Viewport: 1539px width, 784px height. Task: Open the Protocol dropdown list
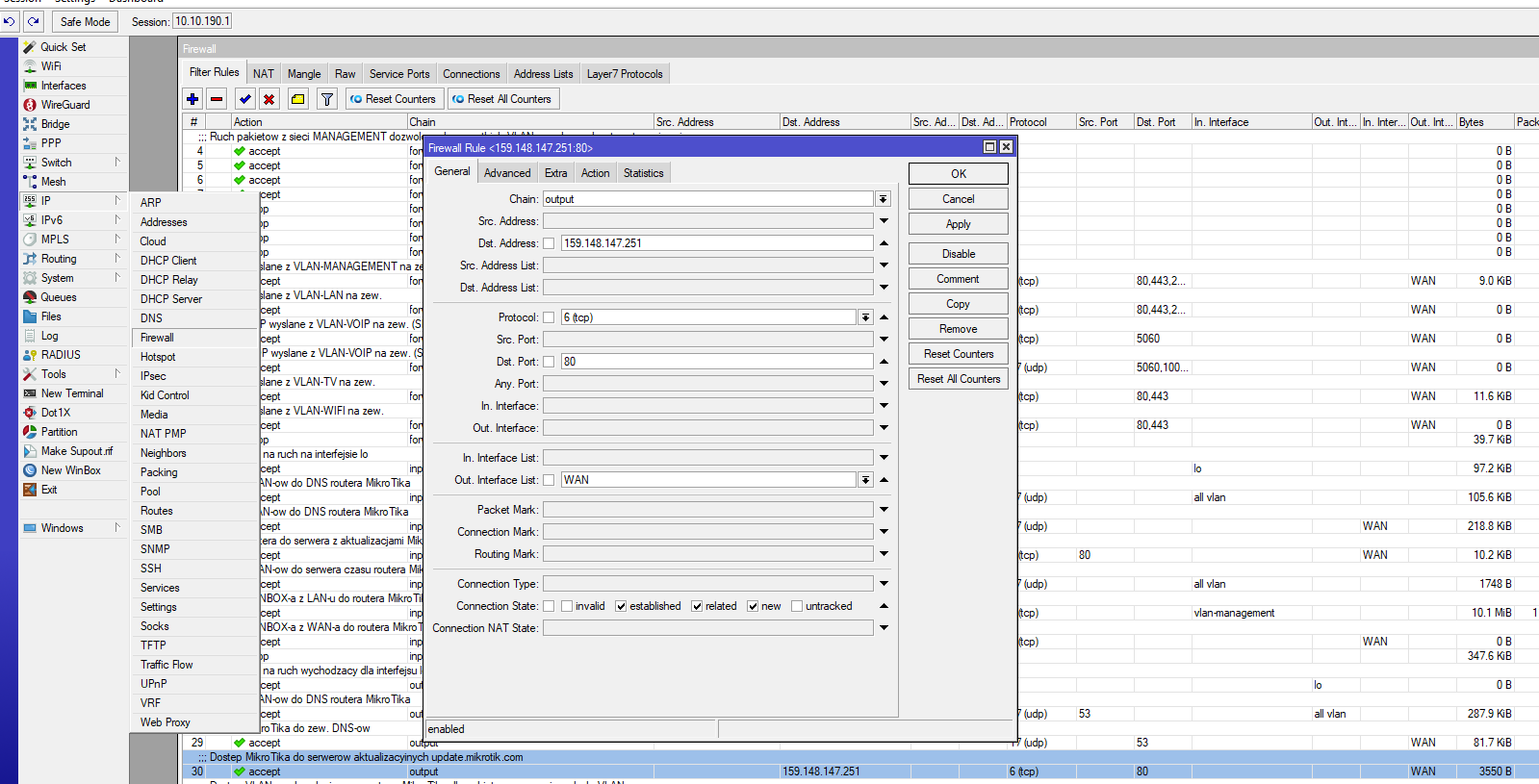[865, 317]
